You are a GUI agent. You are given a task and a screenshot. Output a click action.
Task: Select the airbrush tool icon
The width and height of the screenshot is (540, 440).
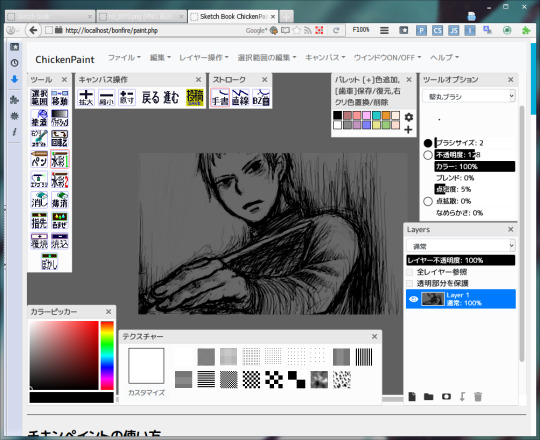pyautogui.click(x=39, y=180)
